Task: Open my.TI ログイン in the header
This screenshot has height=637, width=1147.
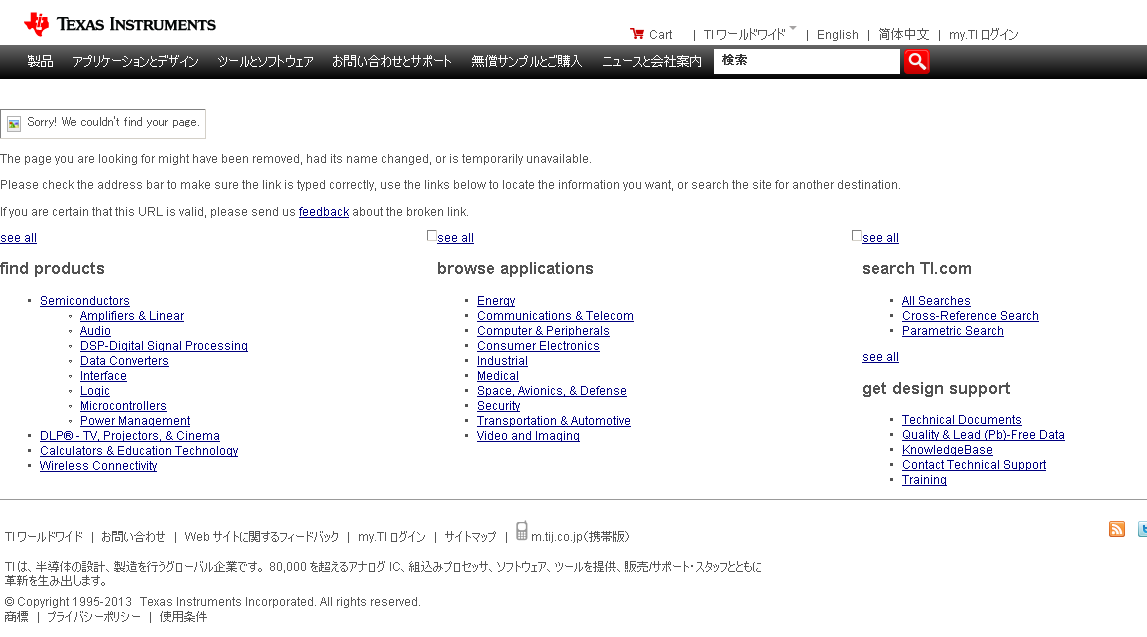Action: click(984, 34)
